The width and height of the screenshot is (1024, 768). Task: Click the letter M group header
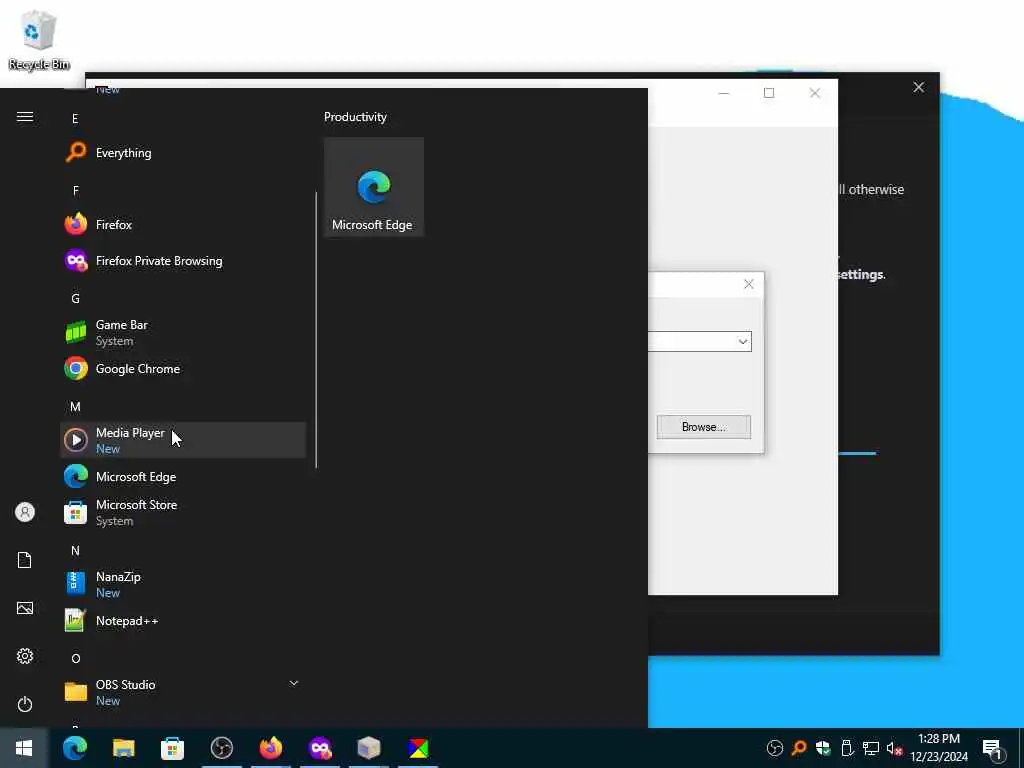75,407
